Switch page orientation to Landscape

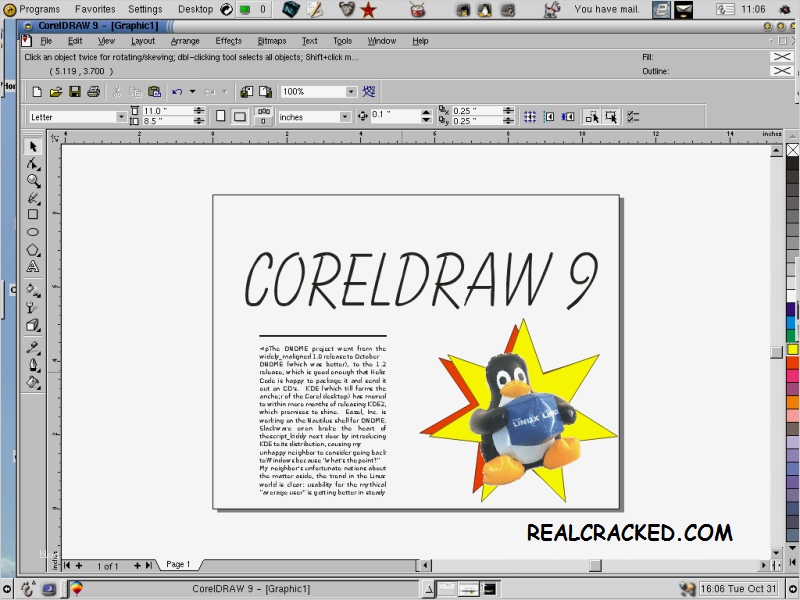[x=239, y=116]
